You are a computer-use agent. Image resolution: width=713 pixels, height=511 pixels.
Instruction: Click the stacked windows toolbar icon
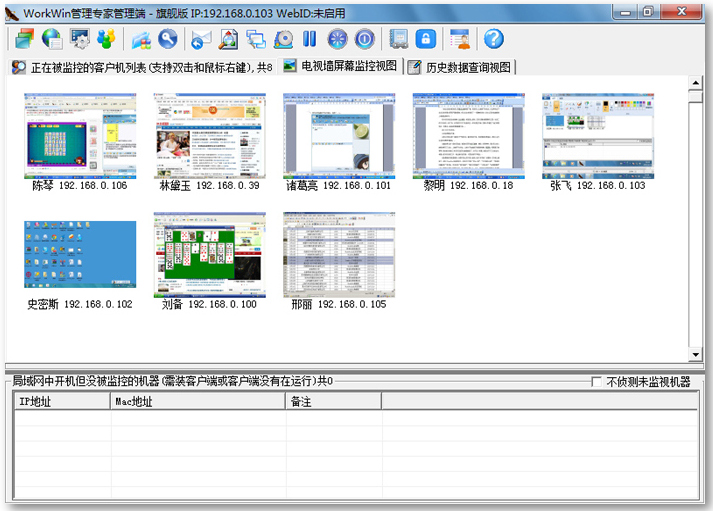pos(24,39)
